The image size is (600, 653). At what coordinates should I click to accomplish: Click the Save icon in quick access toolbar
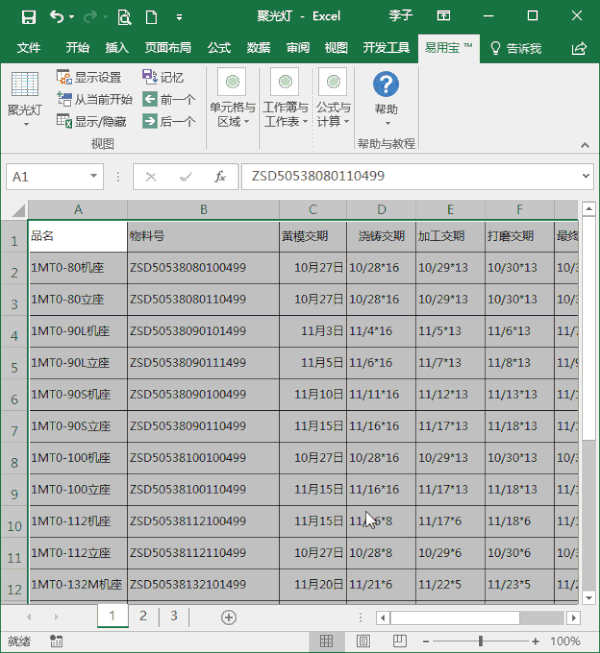coord(28,17)
